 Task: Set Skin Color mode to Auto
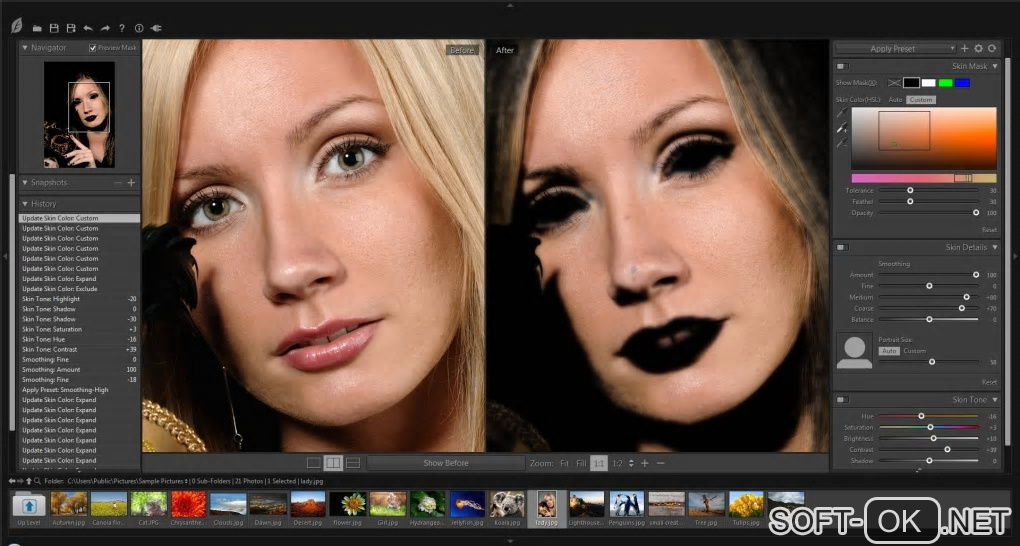click(x=896, y=100)
